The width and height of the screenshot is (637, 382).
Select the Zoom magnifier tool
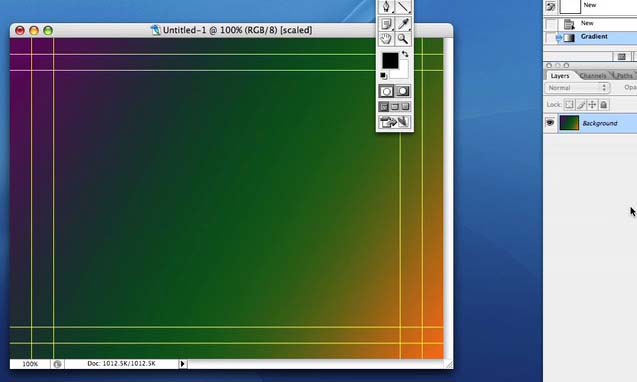[403, 39]
